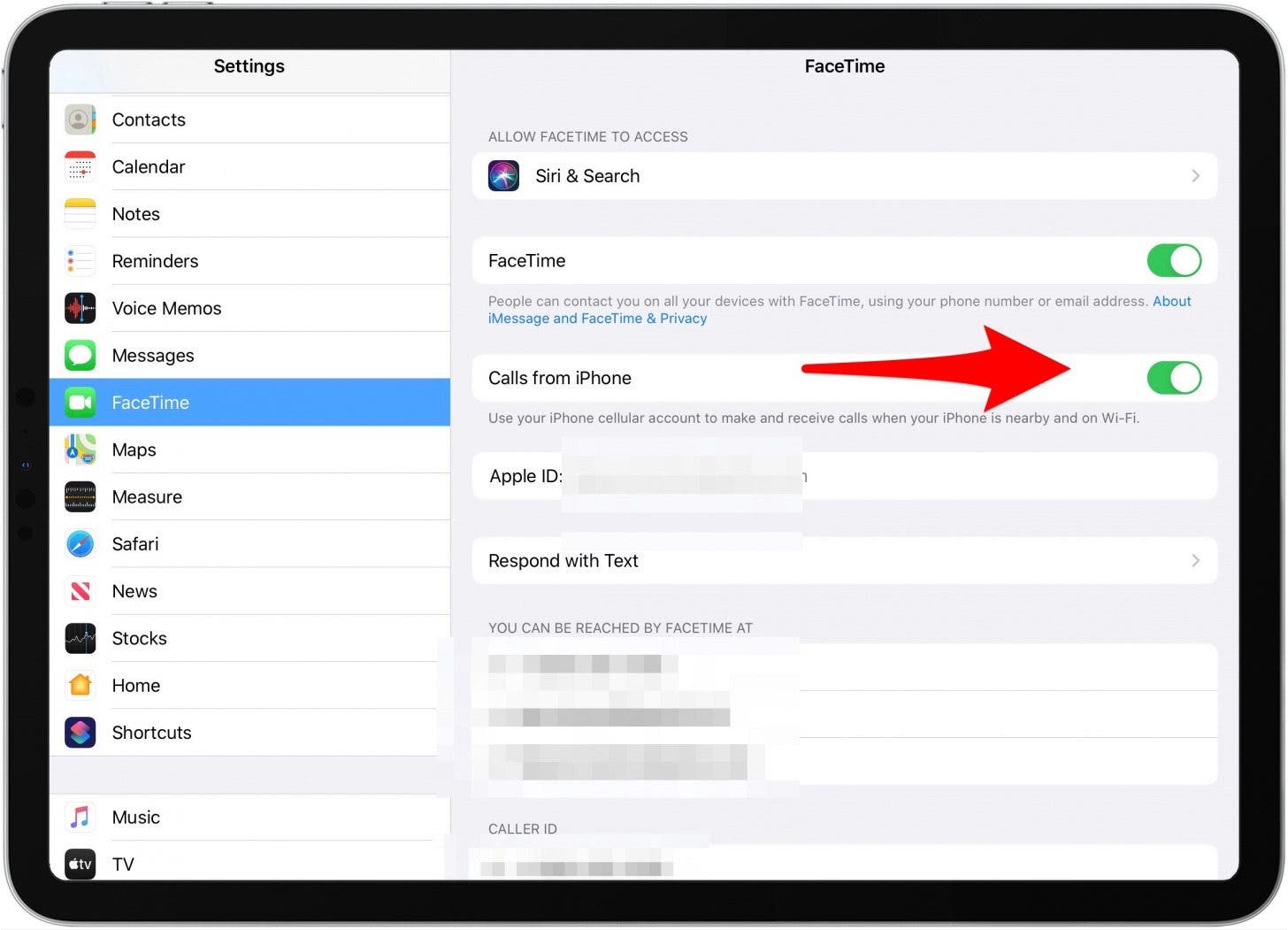Screen dimensions: 1288x930
Task: Open News label in sidebar
Action: coord(134,591)
